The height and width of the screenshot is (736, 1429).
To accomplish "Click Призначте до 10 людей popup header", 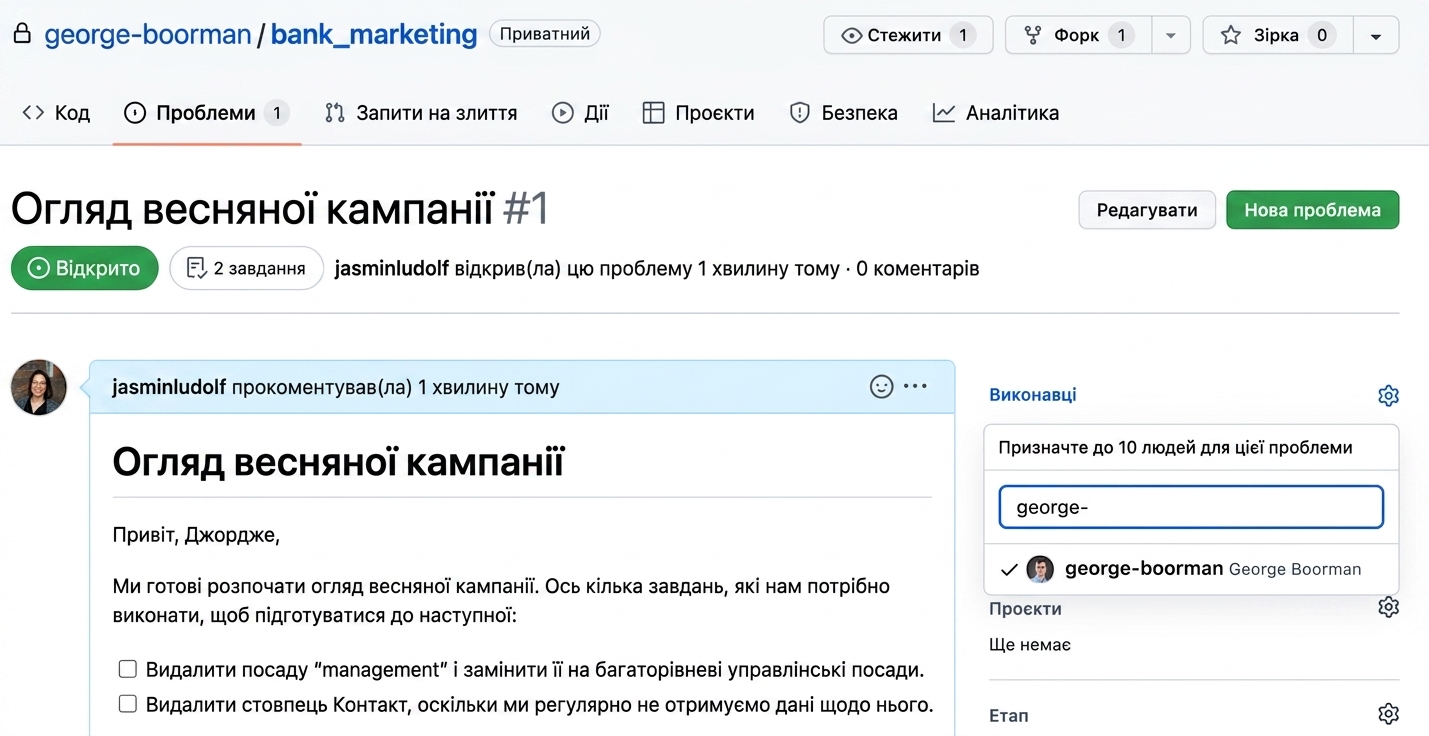I will [x=1175, y=448].
